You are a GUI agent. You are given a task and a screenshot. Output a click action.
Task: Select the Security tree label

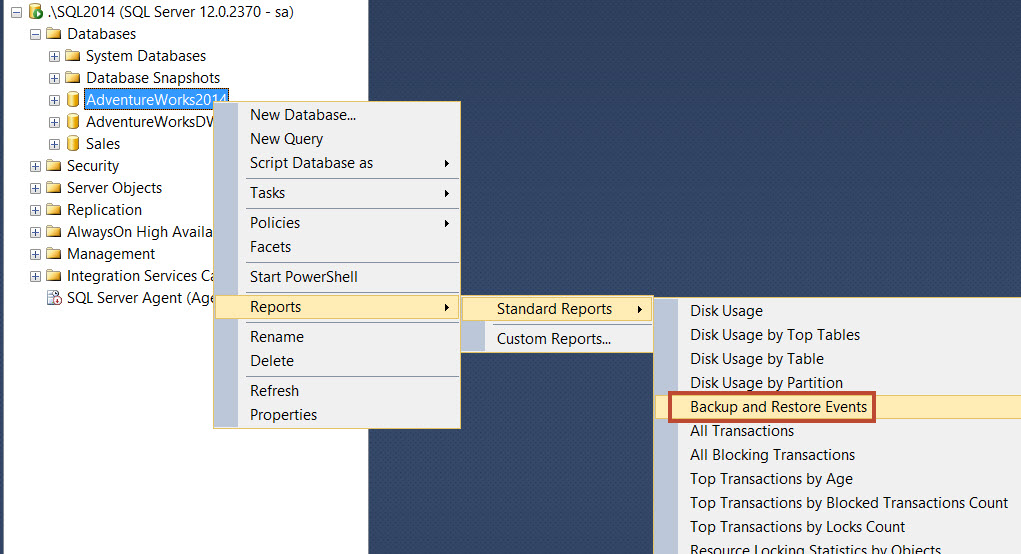92,166
